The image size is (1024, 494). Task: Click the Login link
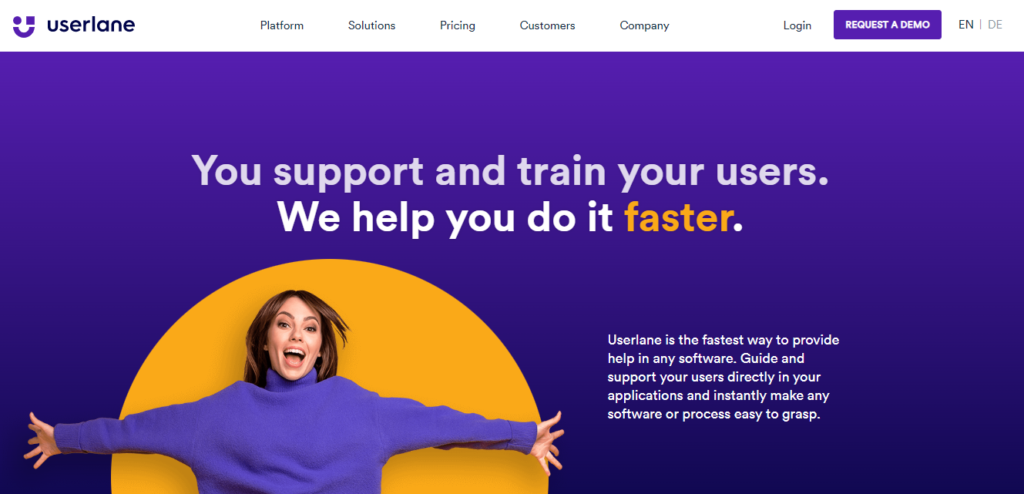797,25
